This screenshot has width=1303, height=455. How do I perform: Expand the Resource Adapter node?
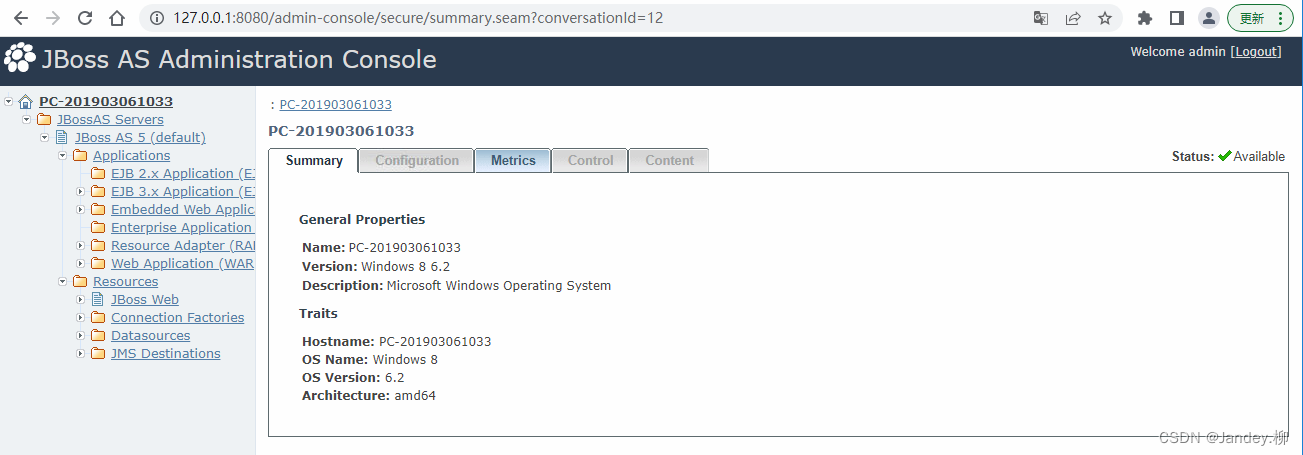pyautogui.click(x=81, y=246)
